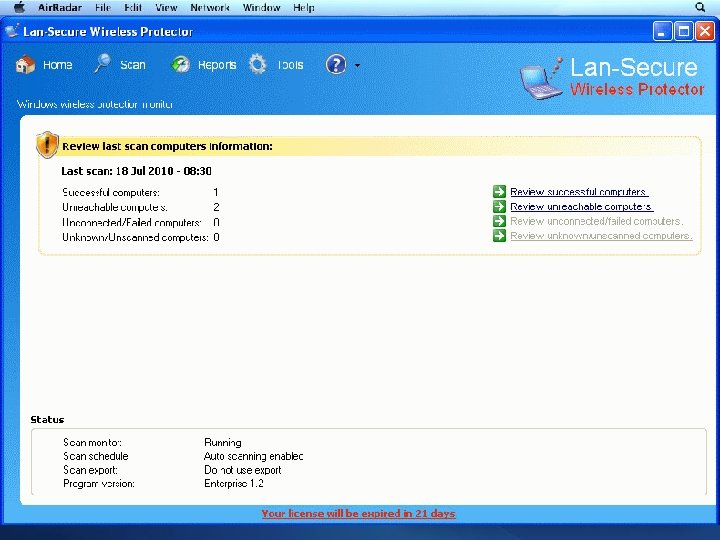Click the 'Scan schedule' label
The width and height of the screenshot is (720, 540).
click(x=96, y=456)
